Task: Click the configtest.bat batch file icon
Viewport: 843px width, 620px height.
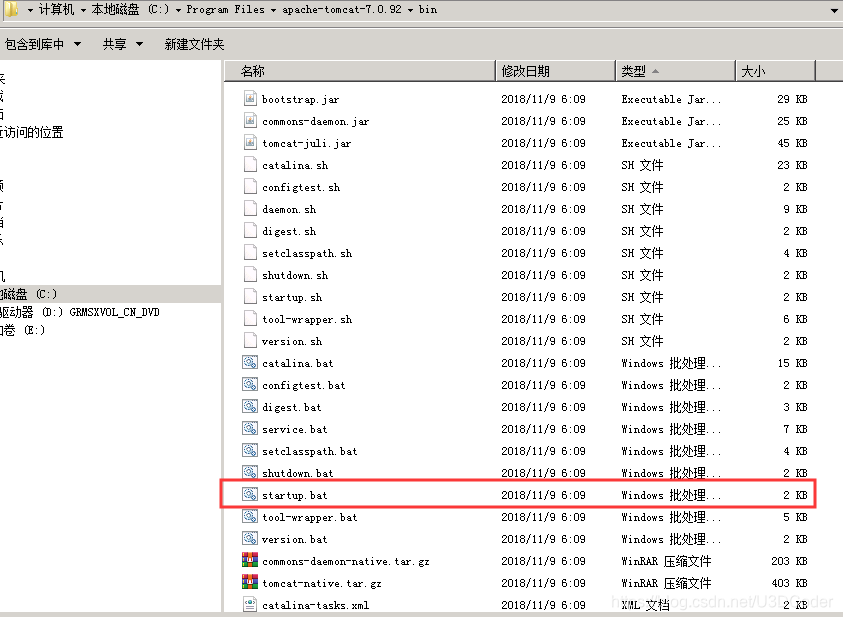Action: click(x=250, y=385)
